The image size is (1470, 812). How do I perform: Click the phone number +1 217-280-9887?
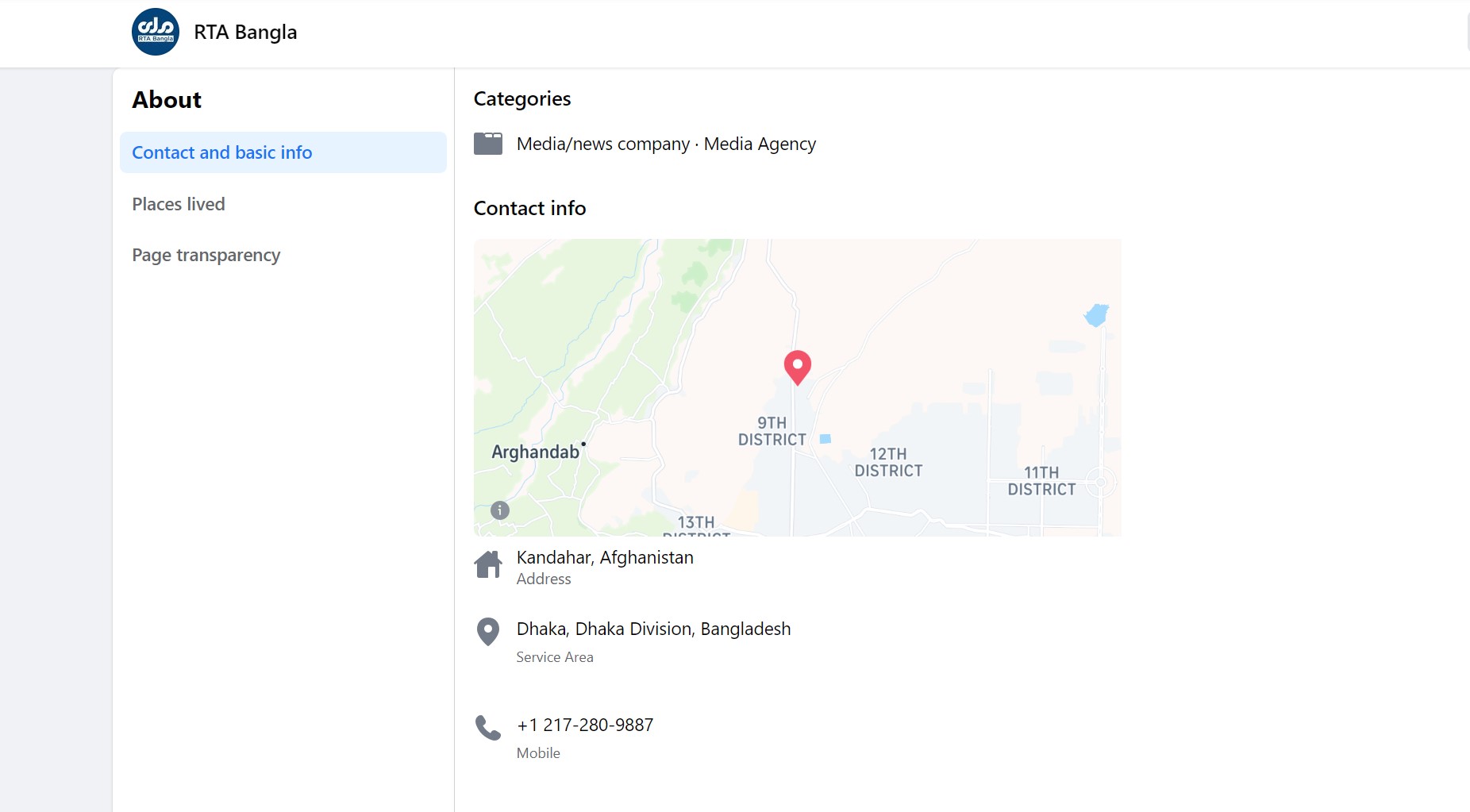585,725
